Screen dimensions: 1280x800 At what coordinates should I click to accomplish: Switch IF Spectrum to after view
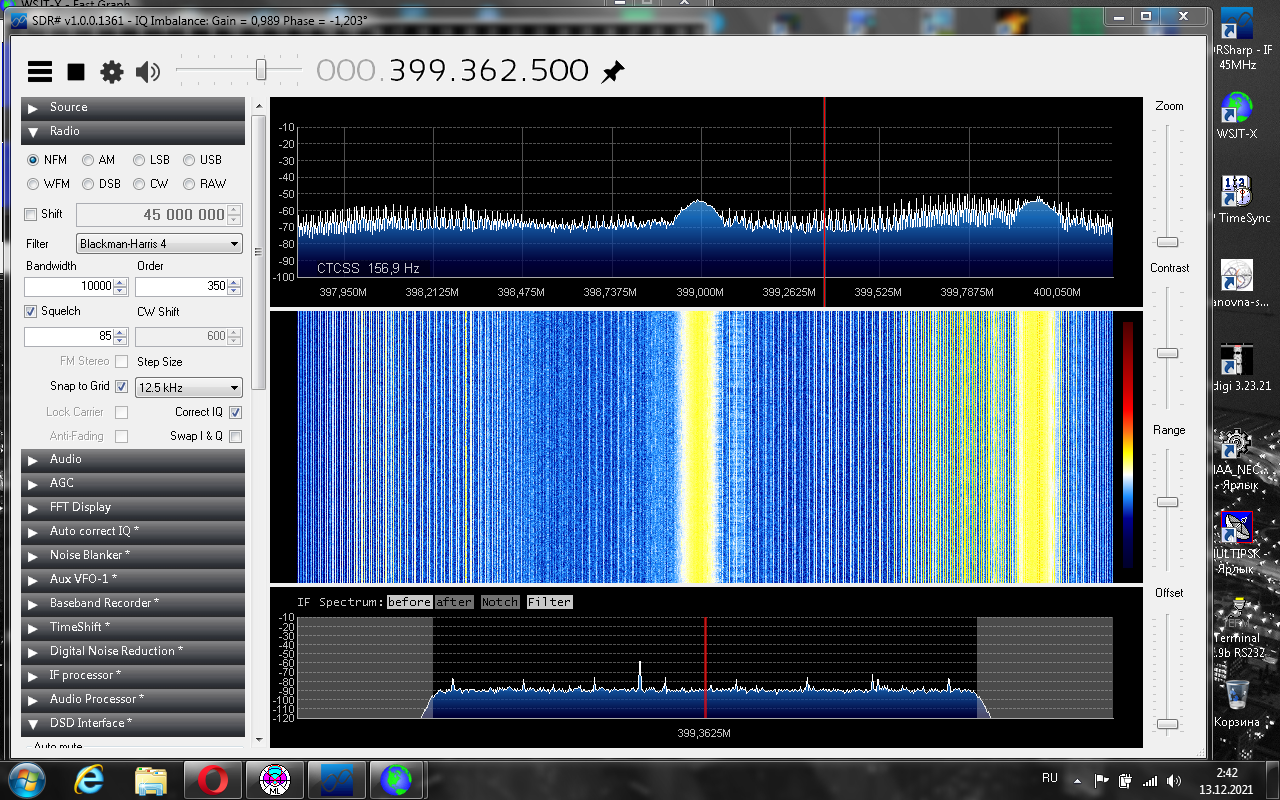pyautogui.click(x=454, y=602)
